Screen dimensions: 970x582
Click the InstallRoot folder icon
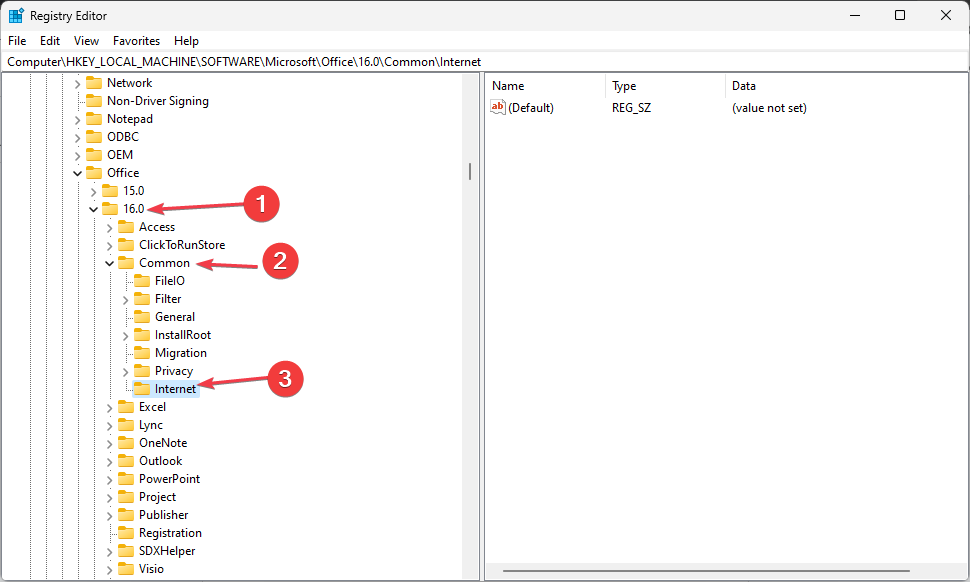[x=142, y=335]
